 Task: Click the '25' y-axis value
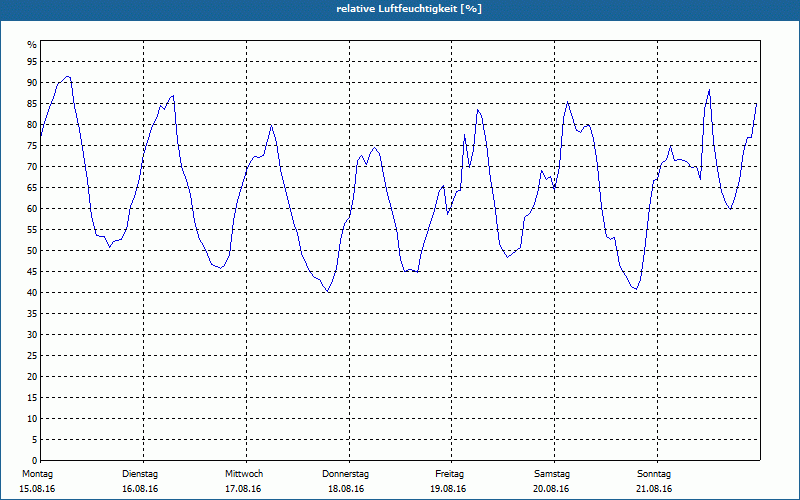point(32,356)
